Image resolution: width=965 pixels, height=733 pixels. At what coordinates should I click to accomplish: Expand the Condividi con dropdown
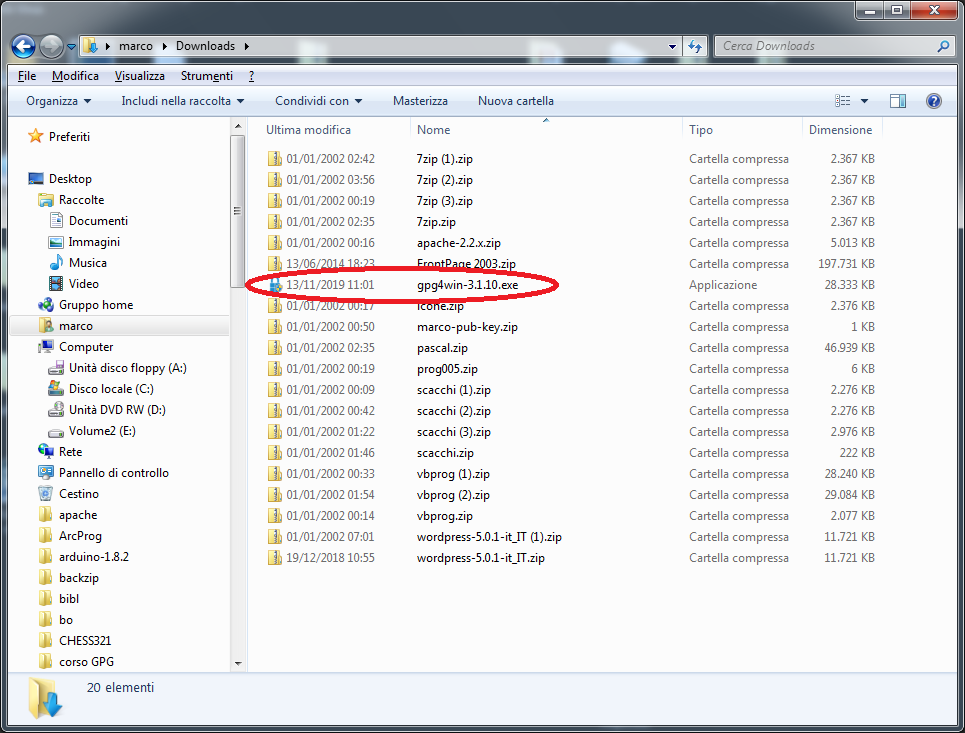click(x=318, y=101)
